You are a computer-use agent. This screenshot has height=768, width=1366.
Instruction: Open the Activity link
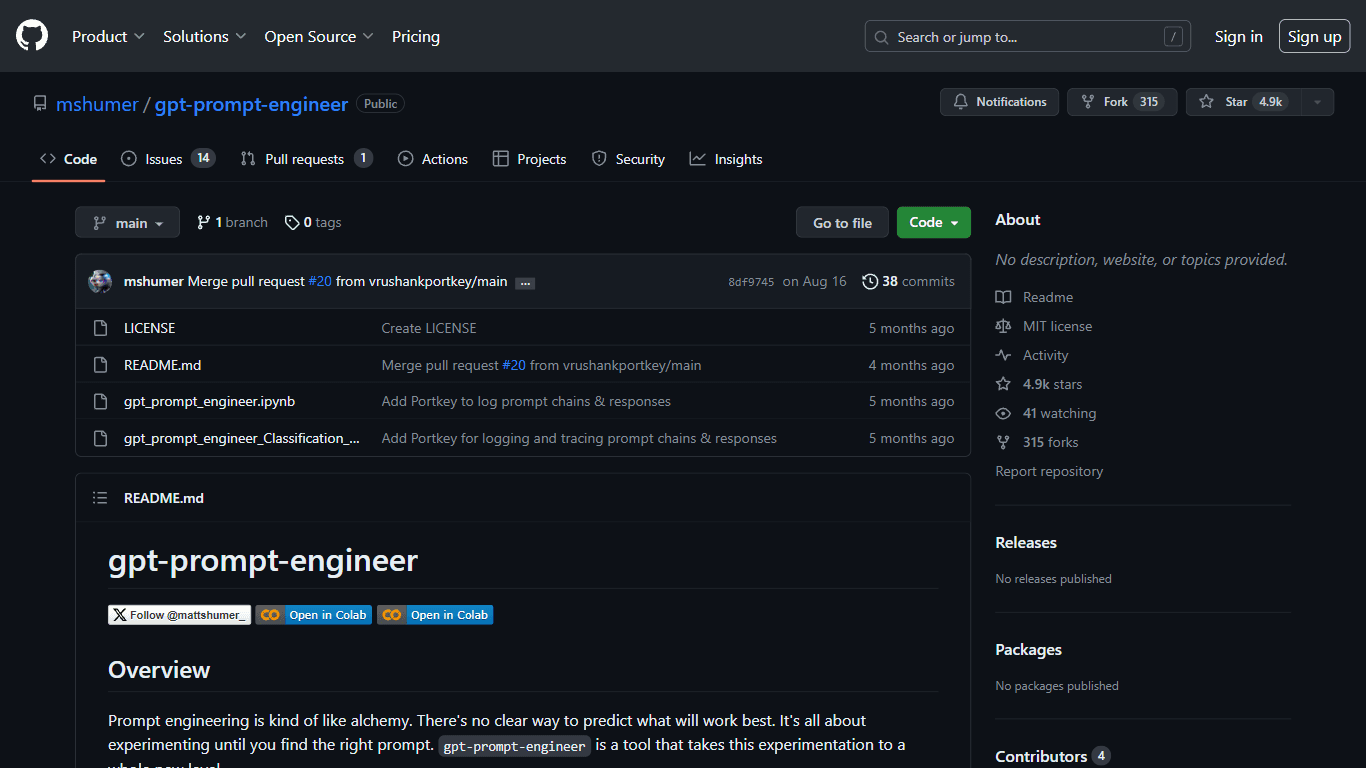[x=1032, y=355]
